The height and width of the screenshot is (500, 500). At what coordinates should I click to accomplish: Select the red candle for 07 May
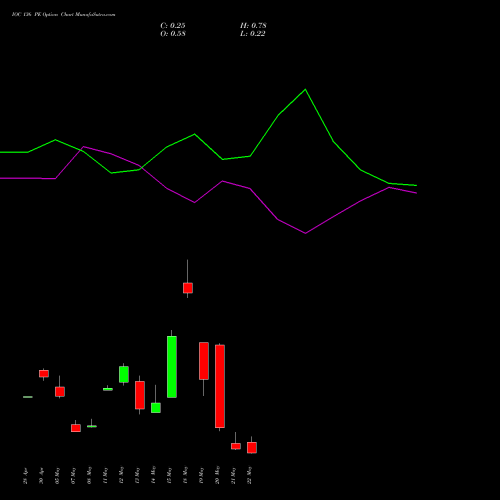pyautogui.click(x=76, y=428)
